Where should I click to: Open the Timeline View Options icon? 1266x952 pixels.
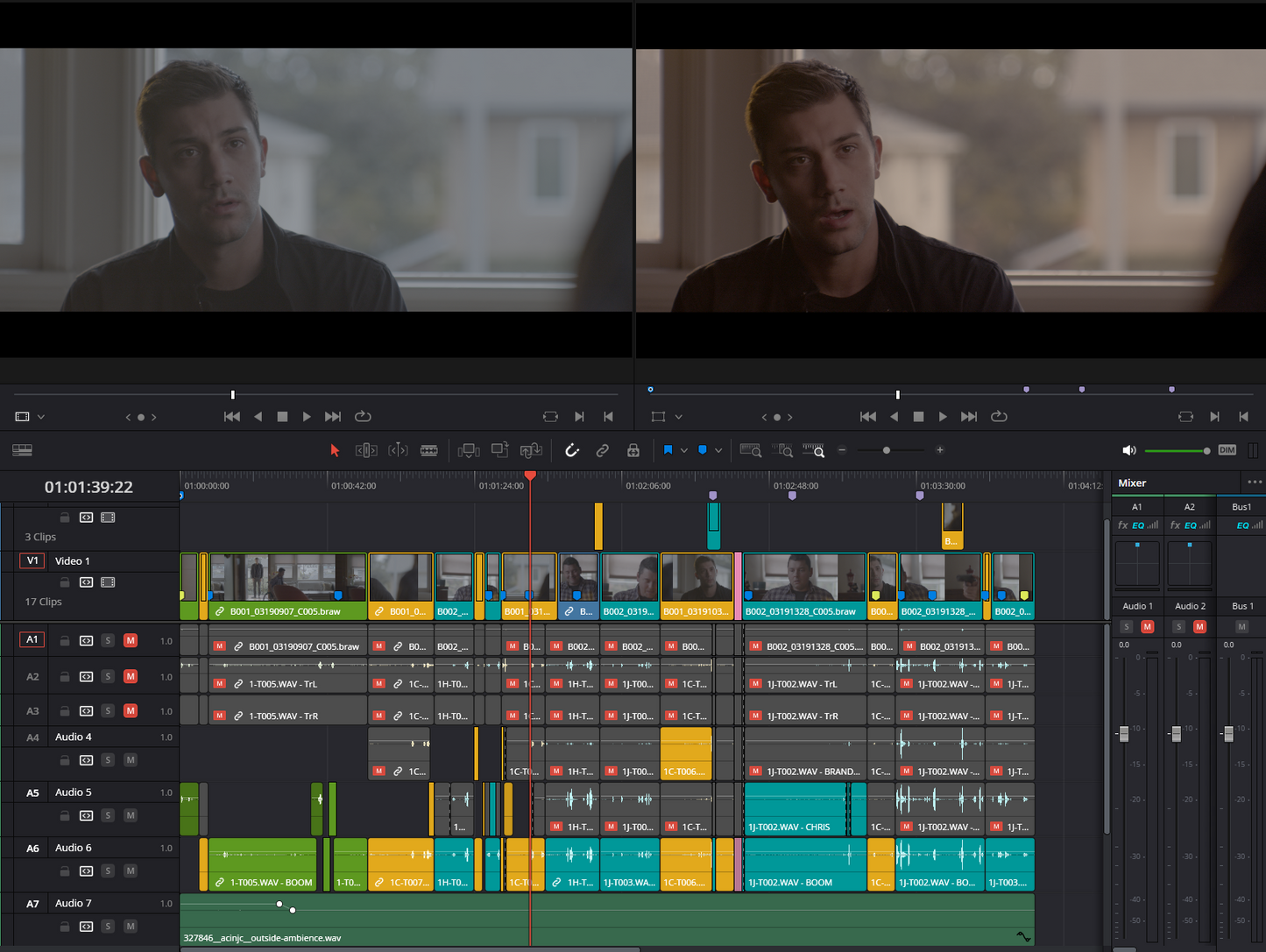23,450
